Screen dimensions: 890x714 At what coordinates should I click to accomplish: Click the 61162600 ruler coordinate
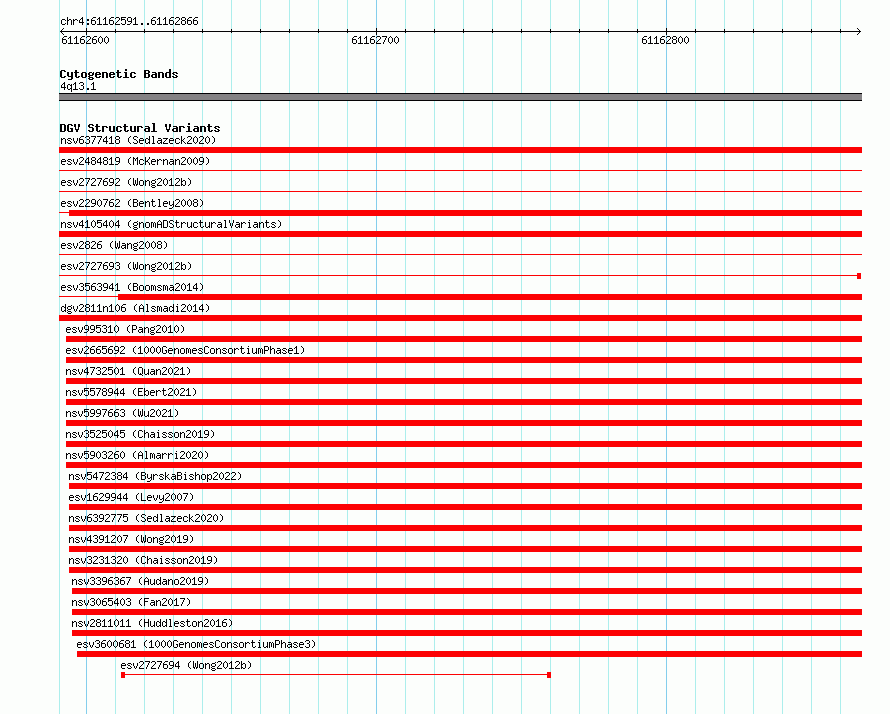pos(85,40)
